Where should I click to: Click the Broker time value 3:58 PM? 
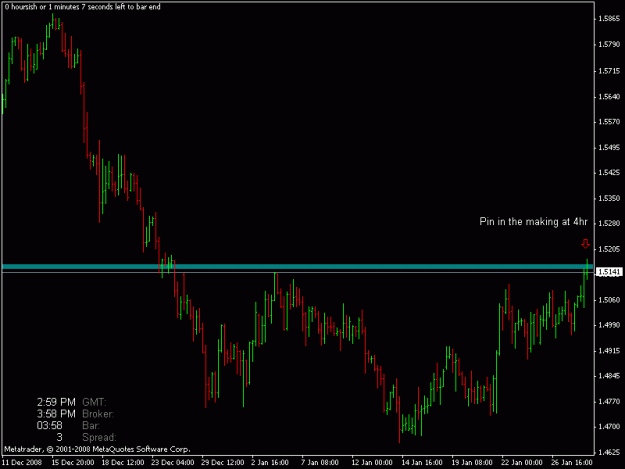pos(56,414)
